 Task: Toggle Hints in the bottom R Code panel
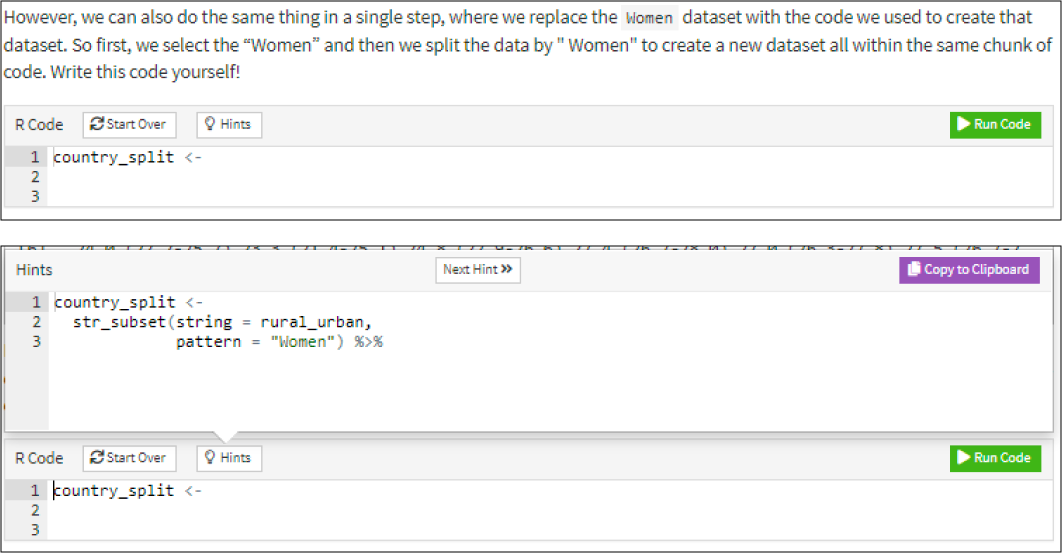coord(228,457)
